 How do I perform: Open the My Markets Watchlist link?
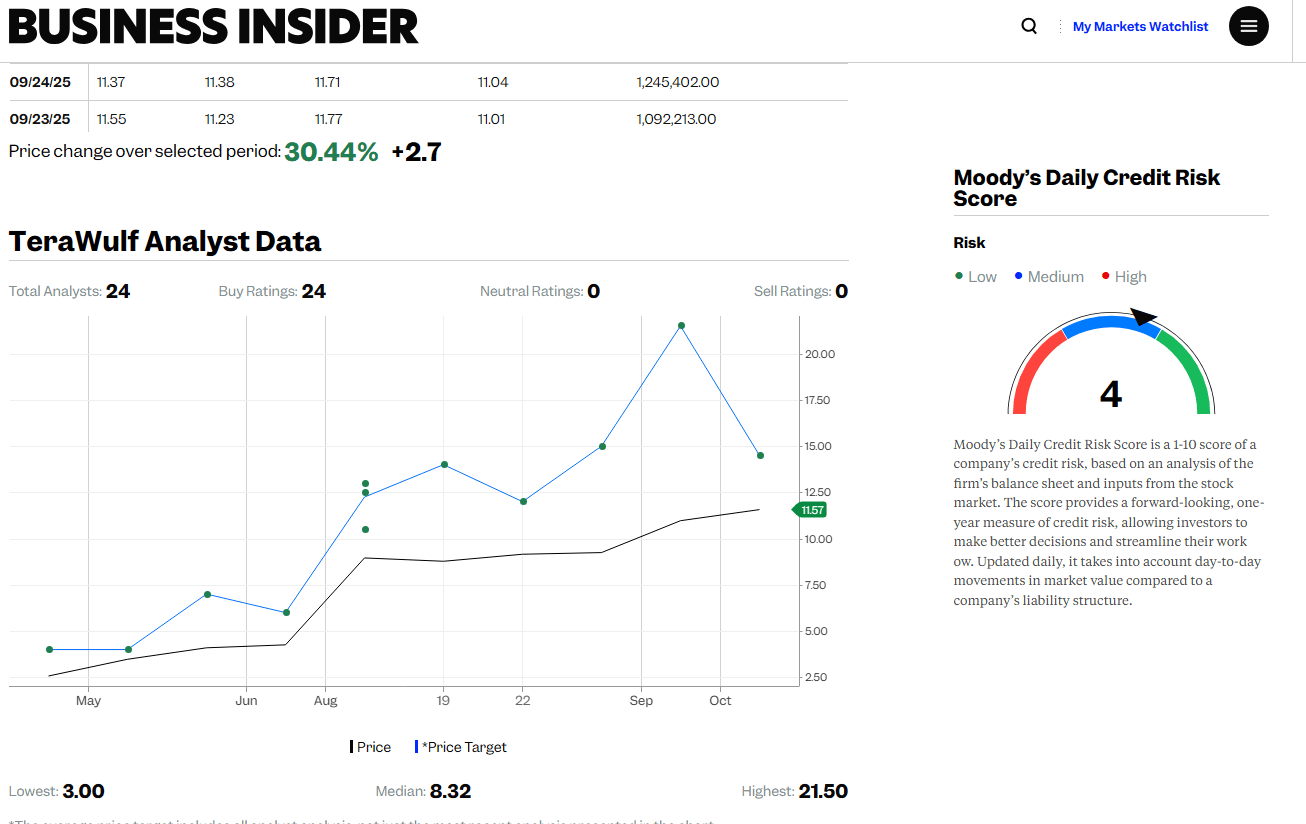coord(1140,26)
